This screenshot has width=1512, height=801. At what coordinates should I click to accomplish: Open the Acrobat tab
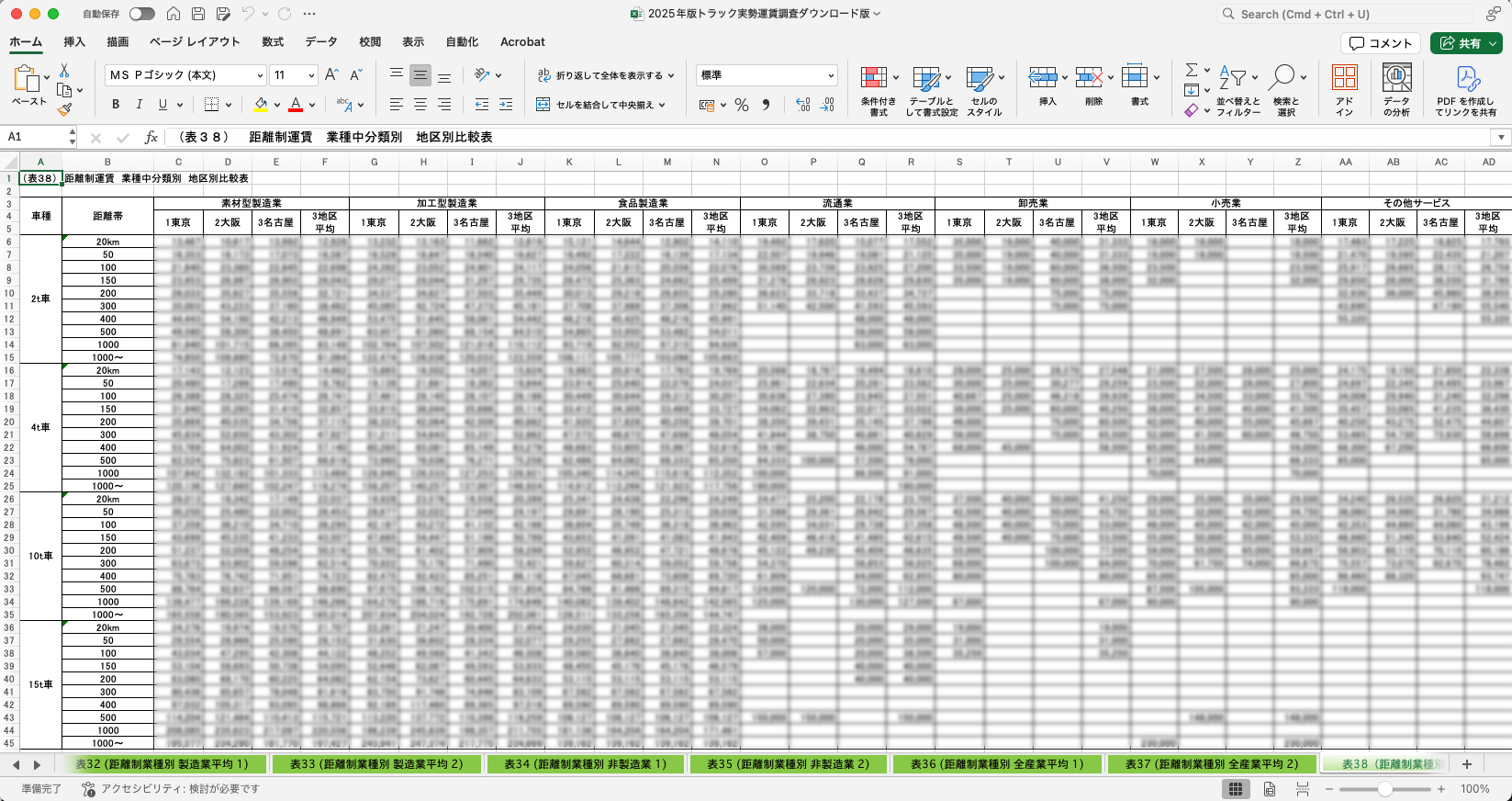point(522,42)
